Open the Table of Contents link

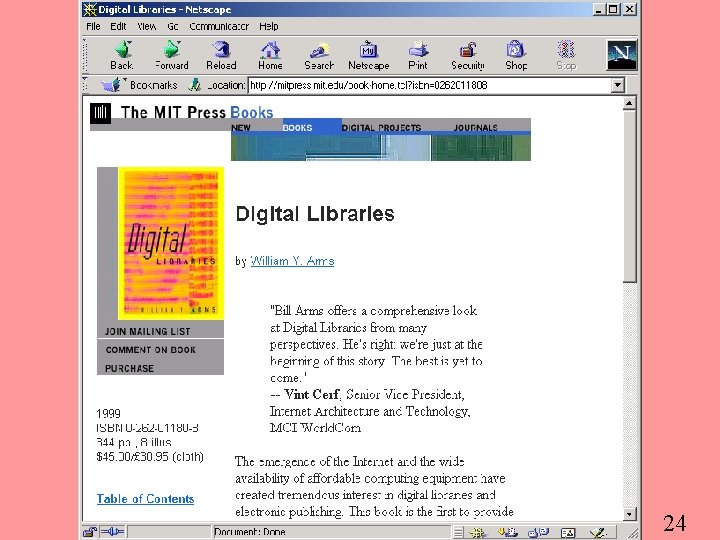[145, 499]
